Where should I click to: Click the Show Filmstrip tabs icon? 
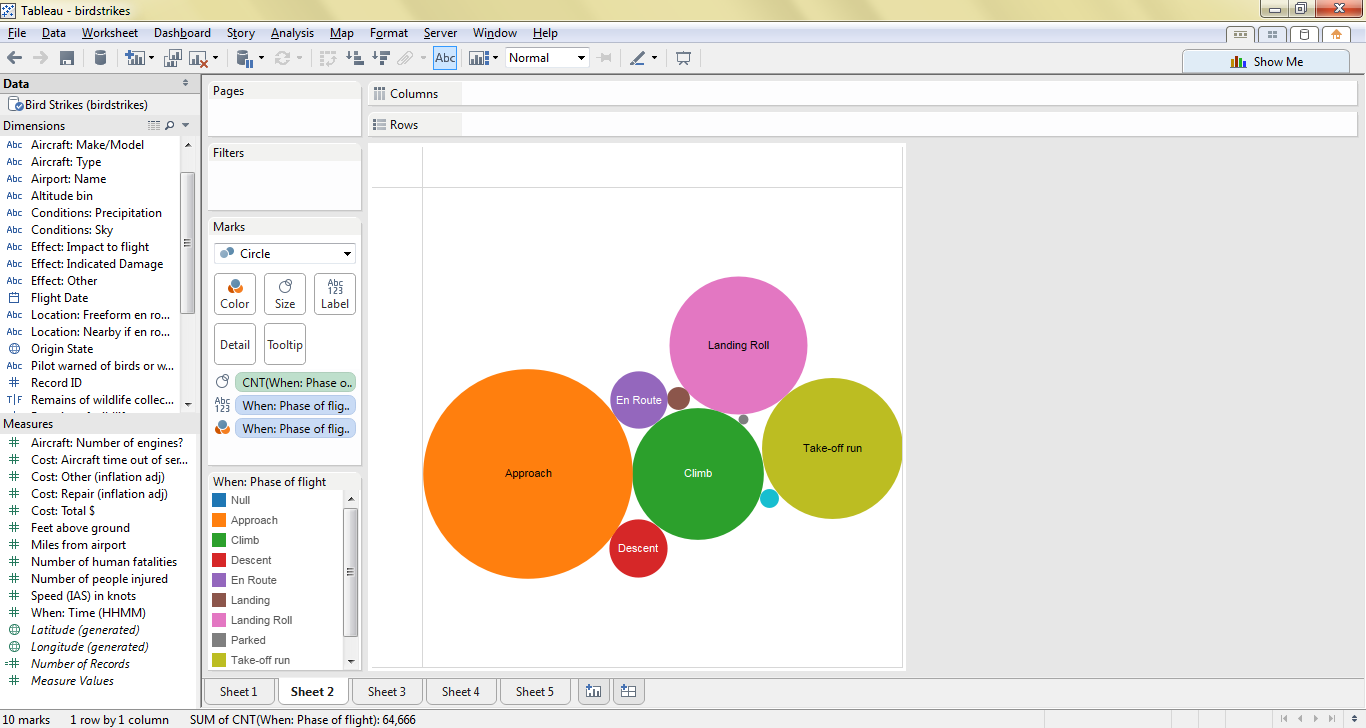coord(1241,34)
